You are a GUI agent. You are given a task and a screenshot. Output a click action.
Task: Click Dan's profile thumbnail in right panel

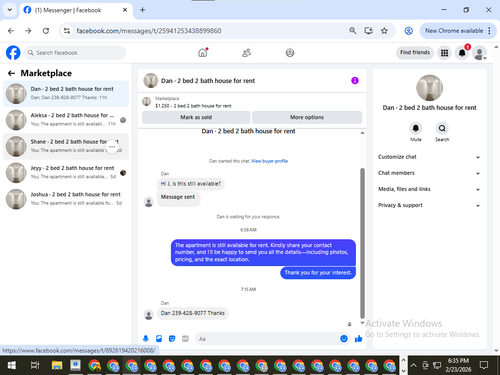[x=429, y=88]
